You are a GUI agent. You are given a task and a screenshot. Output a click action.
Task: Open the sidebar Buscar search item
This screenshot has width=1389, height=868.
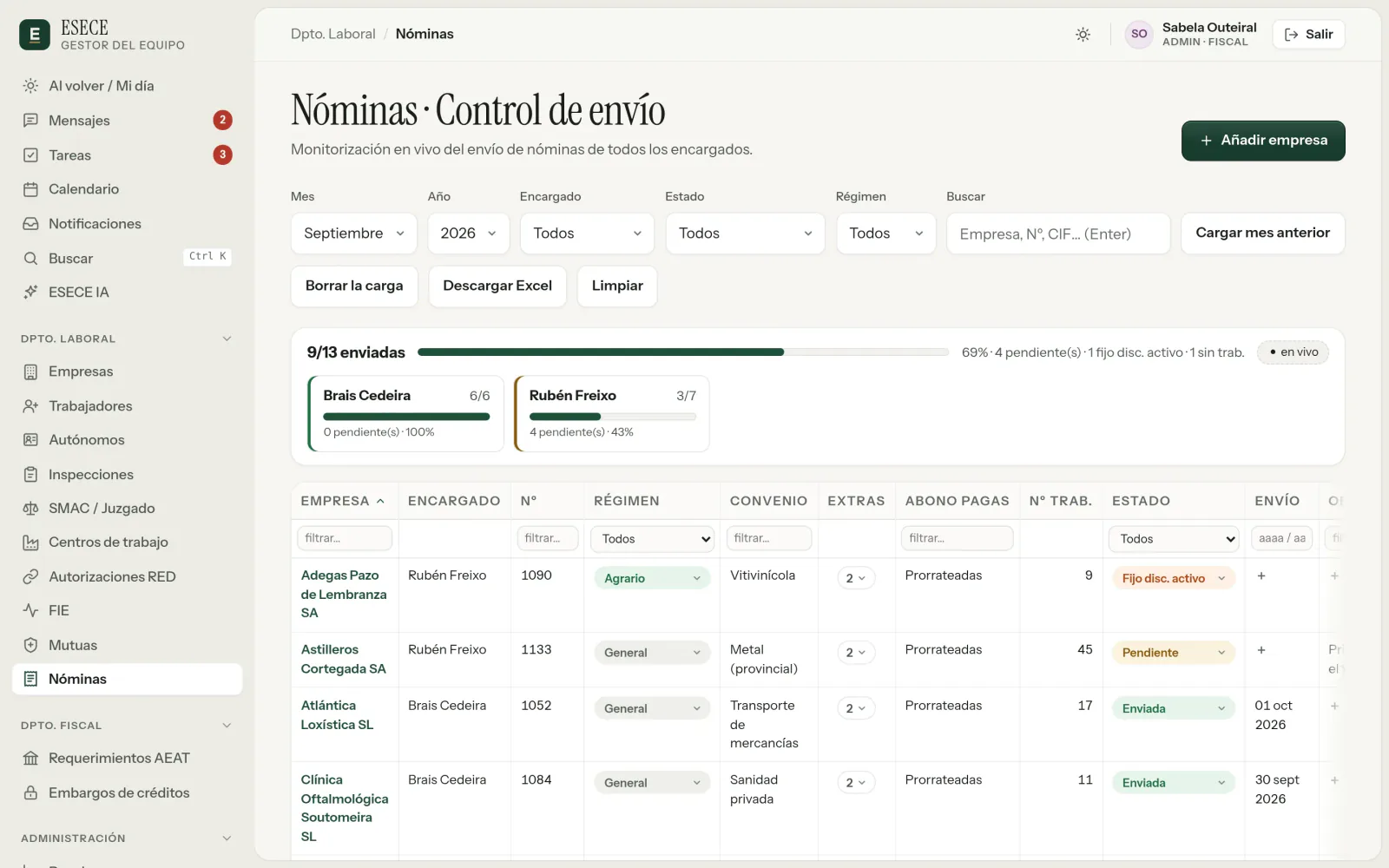pyautogui.click(x=127, y=258)
